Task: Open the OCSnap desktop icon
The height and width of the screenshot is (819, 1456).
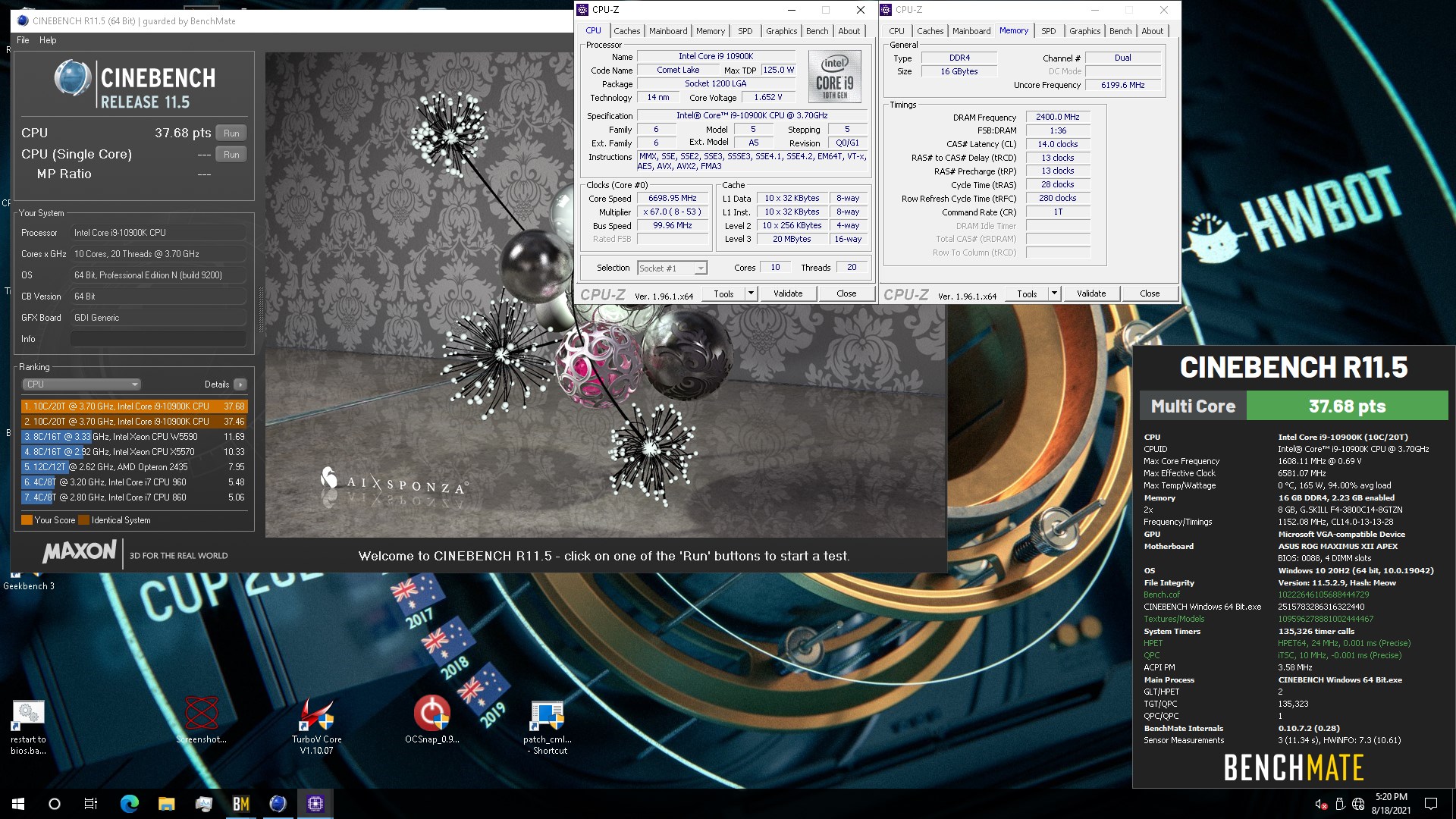Action: [x=431, y=720]
